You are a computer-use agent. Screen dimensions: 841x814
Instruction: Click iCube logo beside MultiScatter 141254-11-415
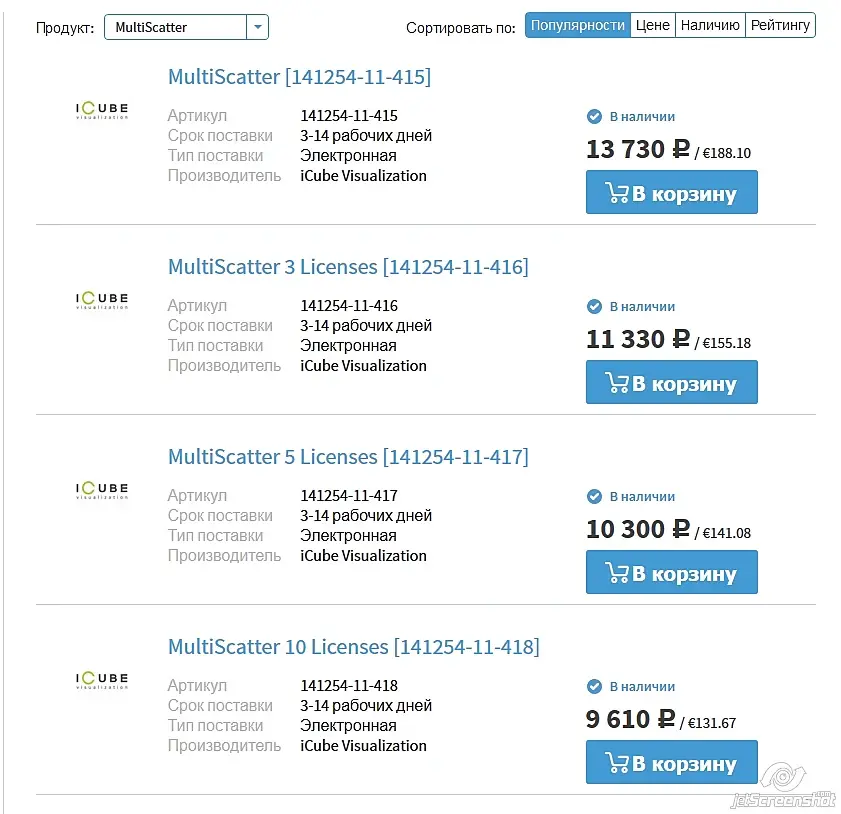coord(102,110)
